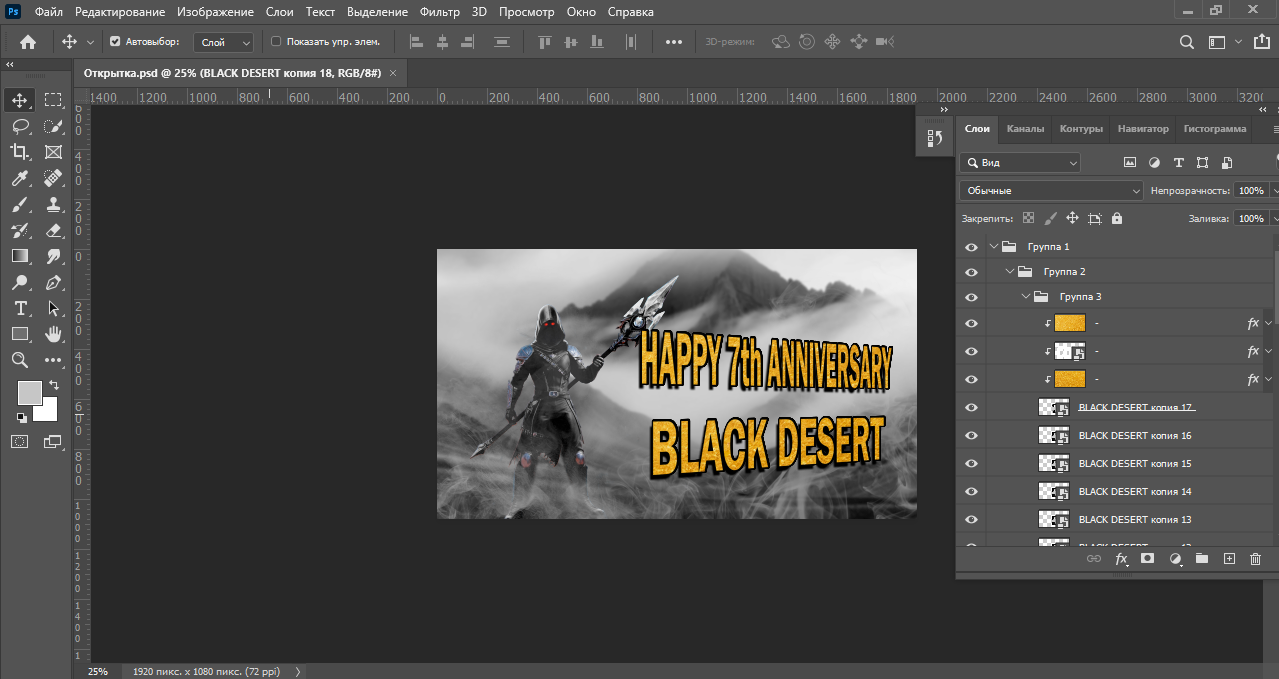This screenshot has width=1279, height=679.
Task: Switch to the Каналы tab
Action: pyautogui.click(x=1025, y=129)
